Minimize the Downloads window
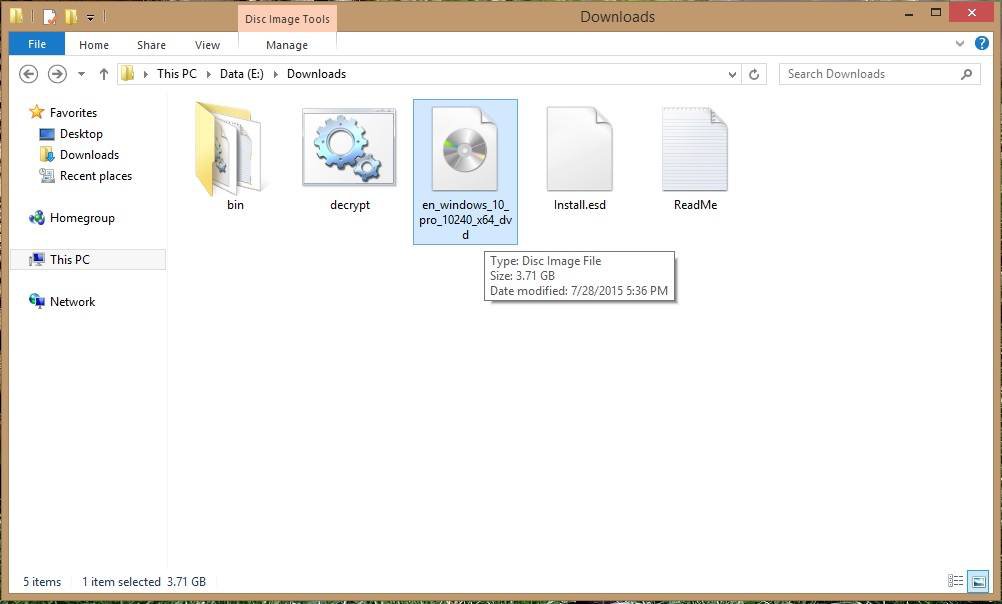The width and height of the screenshot is (1002, 604). (909, 13)
